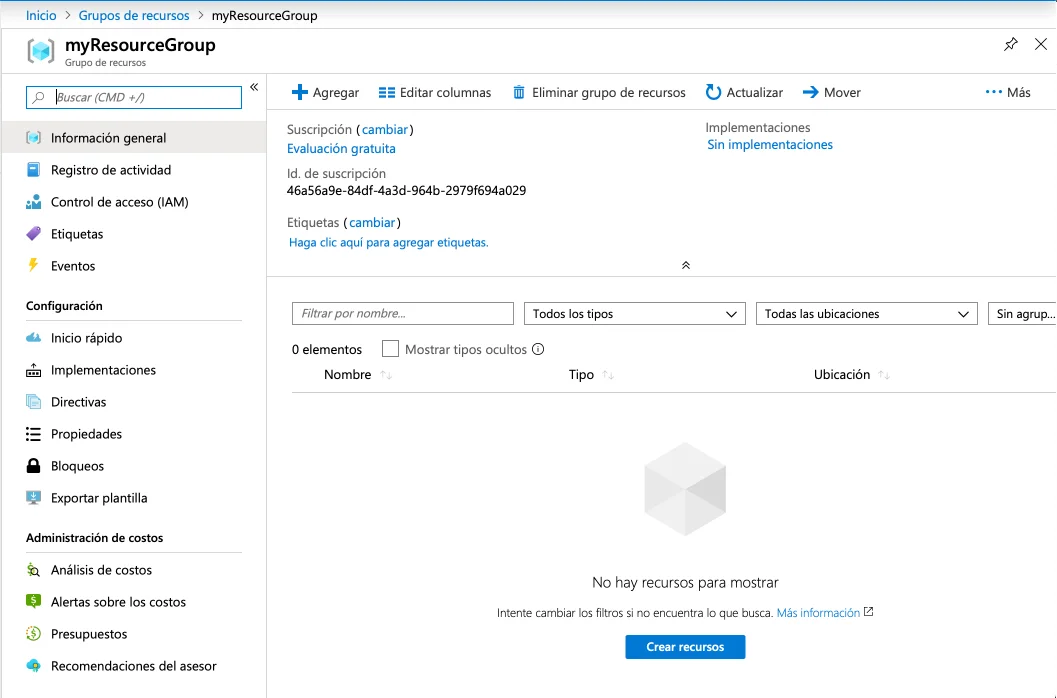The image size is (1057, 698).
Task: Open Exportar plantilla menu item
Action: click(99, 498)
